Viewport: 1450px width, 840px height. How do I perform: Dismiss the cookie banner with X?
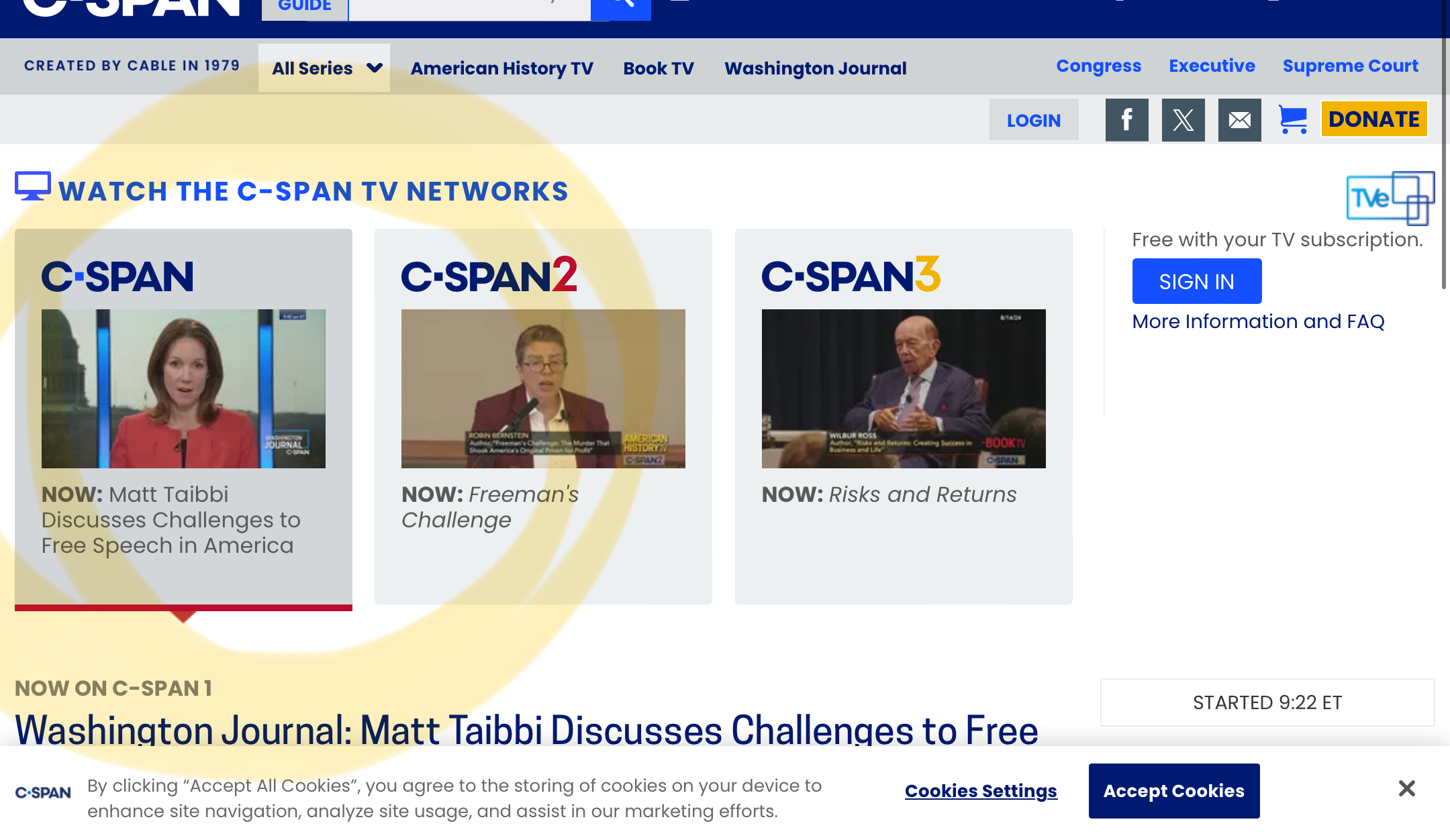click(x=1407, y=788)
